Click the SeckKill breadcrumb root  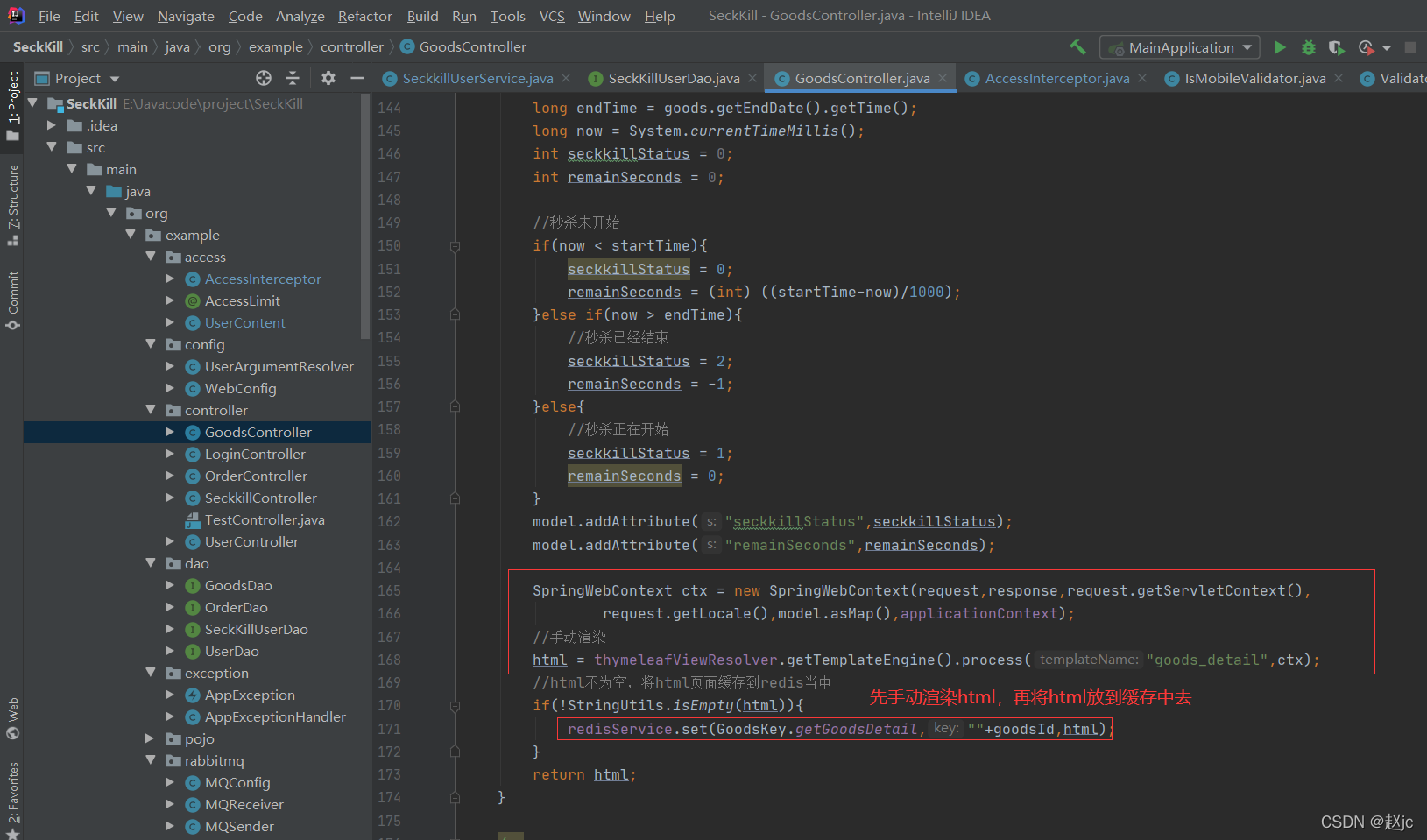point(38,47)
